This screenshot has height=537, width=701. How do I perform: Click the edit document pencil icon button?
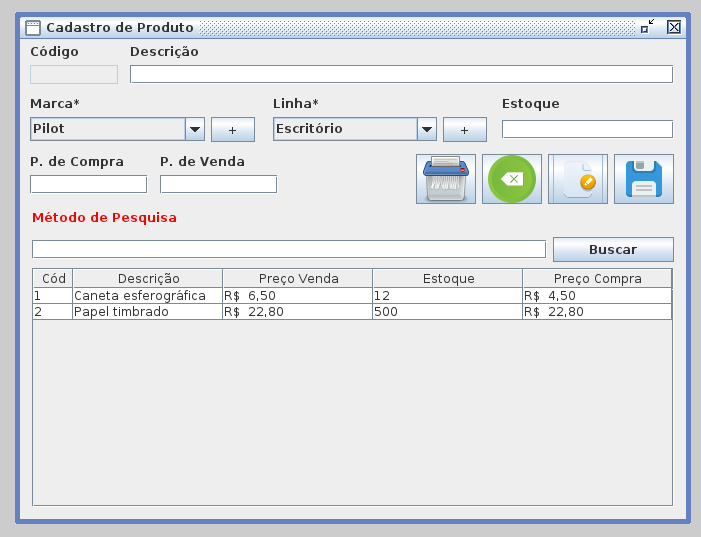[578, 179]
